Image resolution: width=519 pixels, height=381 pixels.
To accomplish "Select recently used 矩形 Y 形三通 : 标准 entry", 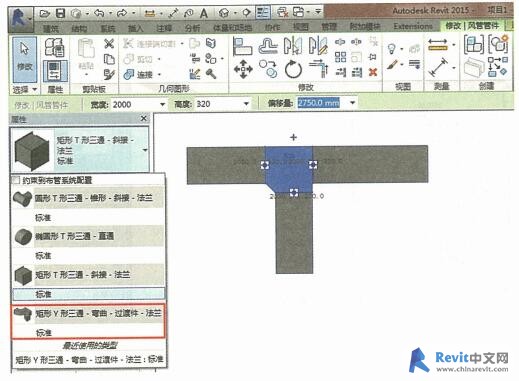I will point(89,359).
